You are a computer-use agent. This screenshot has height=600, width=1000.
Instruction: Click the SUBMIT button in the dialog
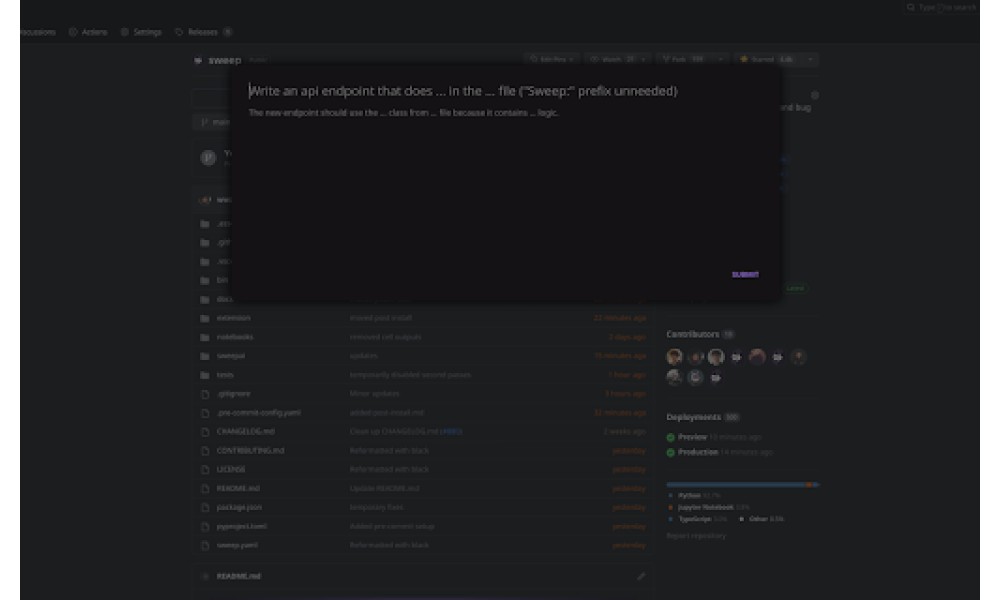pos(745,275)
